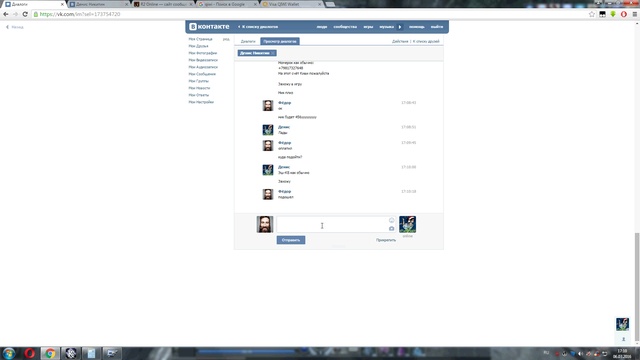
Task: Click the taskbar clock showing the date
Action: [622, 353]
